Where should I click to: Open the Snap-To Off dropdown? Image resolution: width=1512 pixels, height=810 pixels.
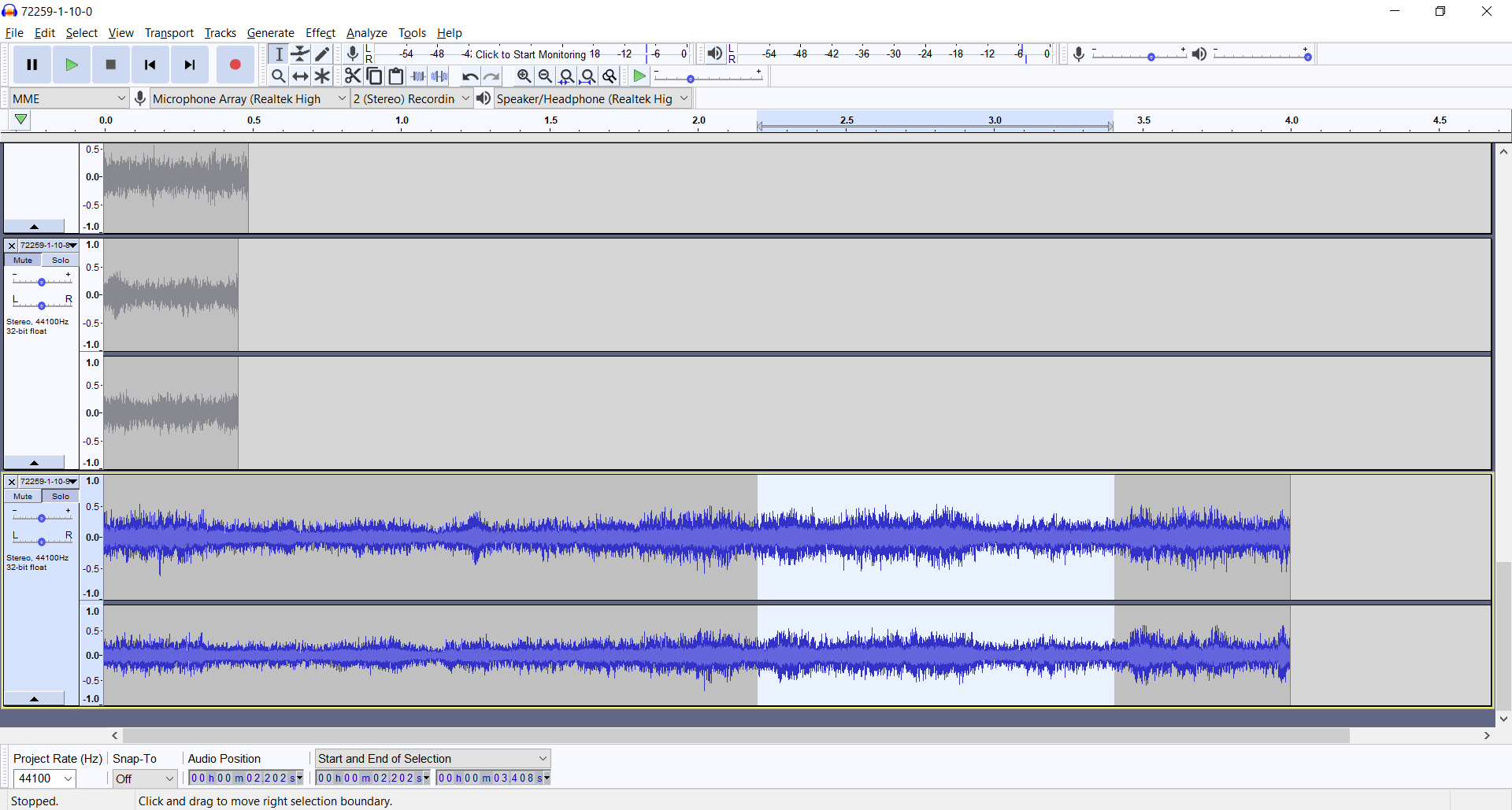click(144, 779)
